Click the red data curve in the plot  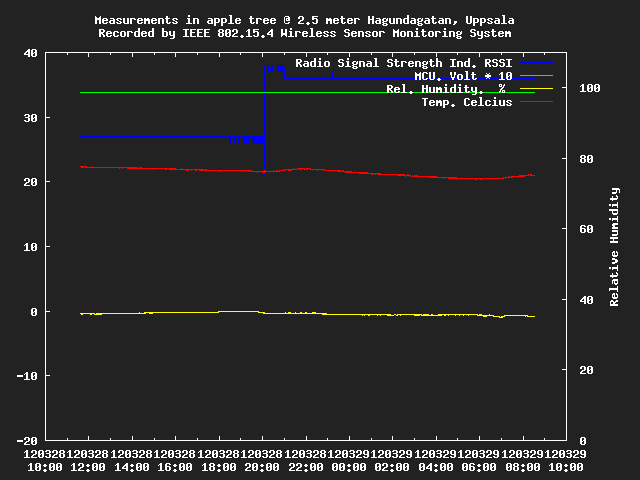coord(400,174)
